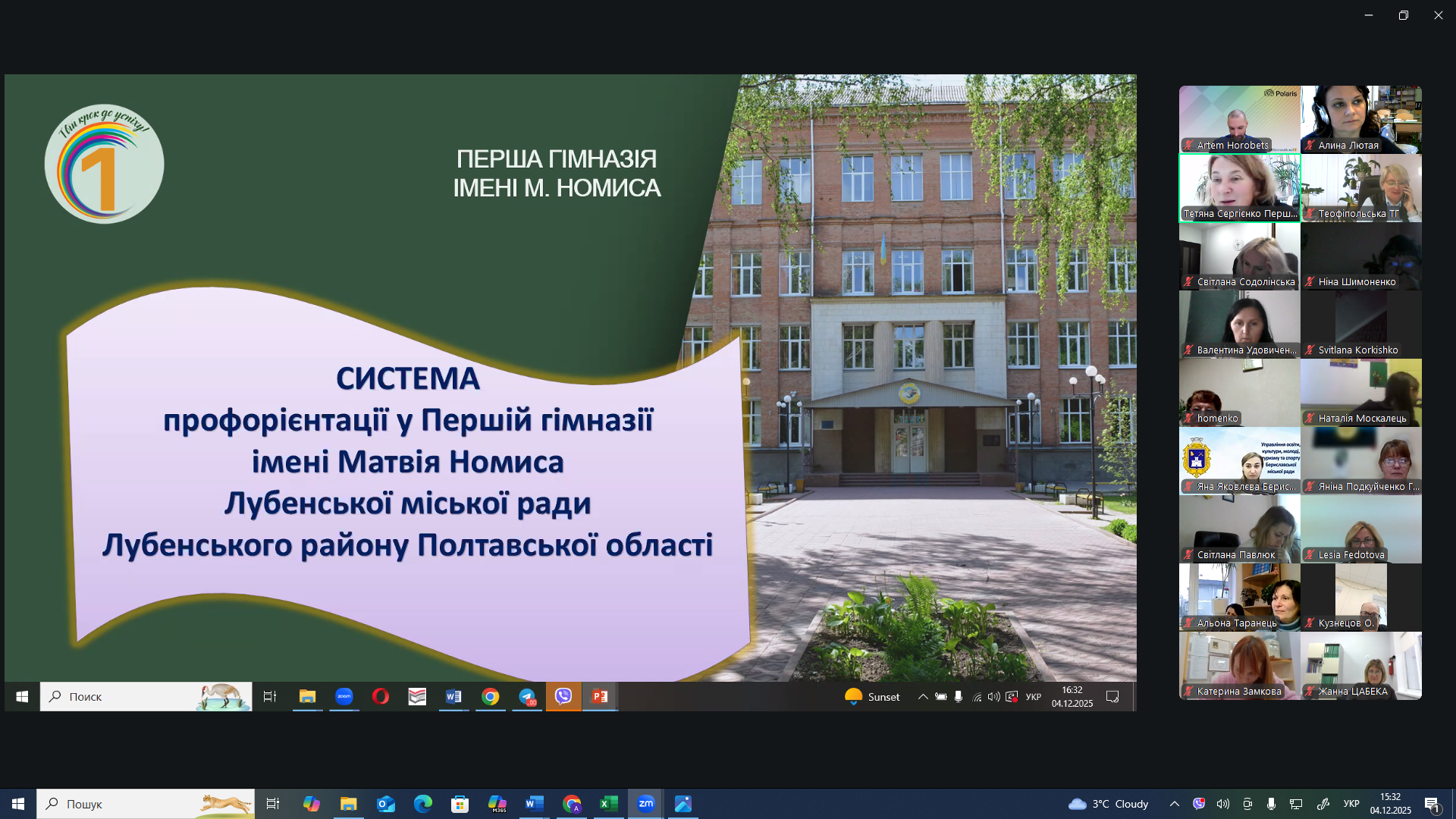Image resolution: width=1456 pixels, height=819 pixels.
Task: Open Word from the bottom taskbar
Action: click(535, 804)
